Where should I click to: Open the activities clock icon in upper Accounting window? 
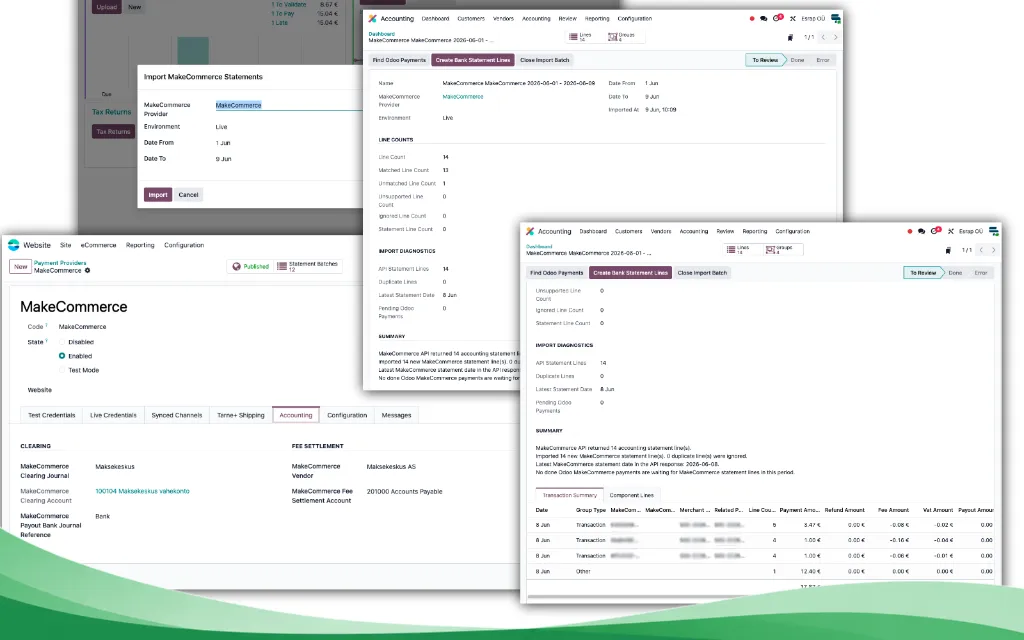click(776, 18)
